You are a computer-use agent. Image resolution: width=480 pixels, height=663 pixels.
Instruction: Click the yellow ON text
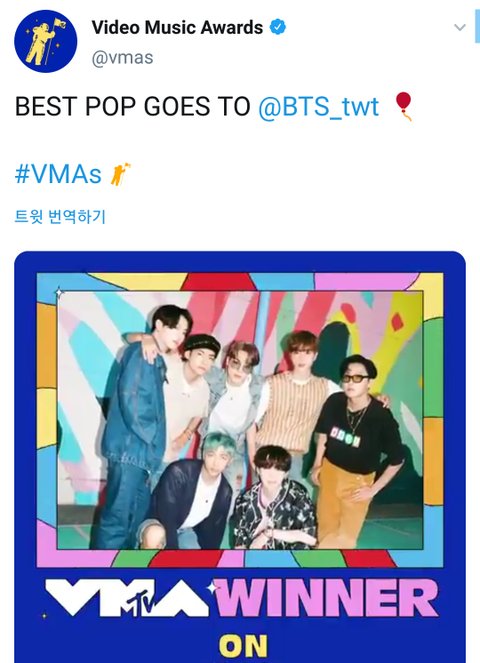(x=243, y=646)
